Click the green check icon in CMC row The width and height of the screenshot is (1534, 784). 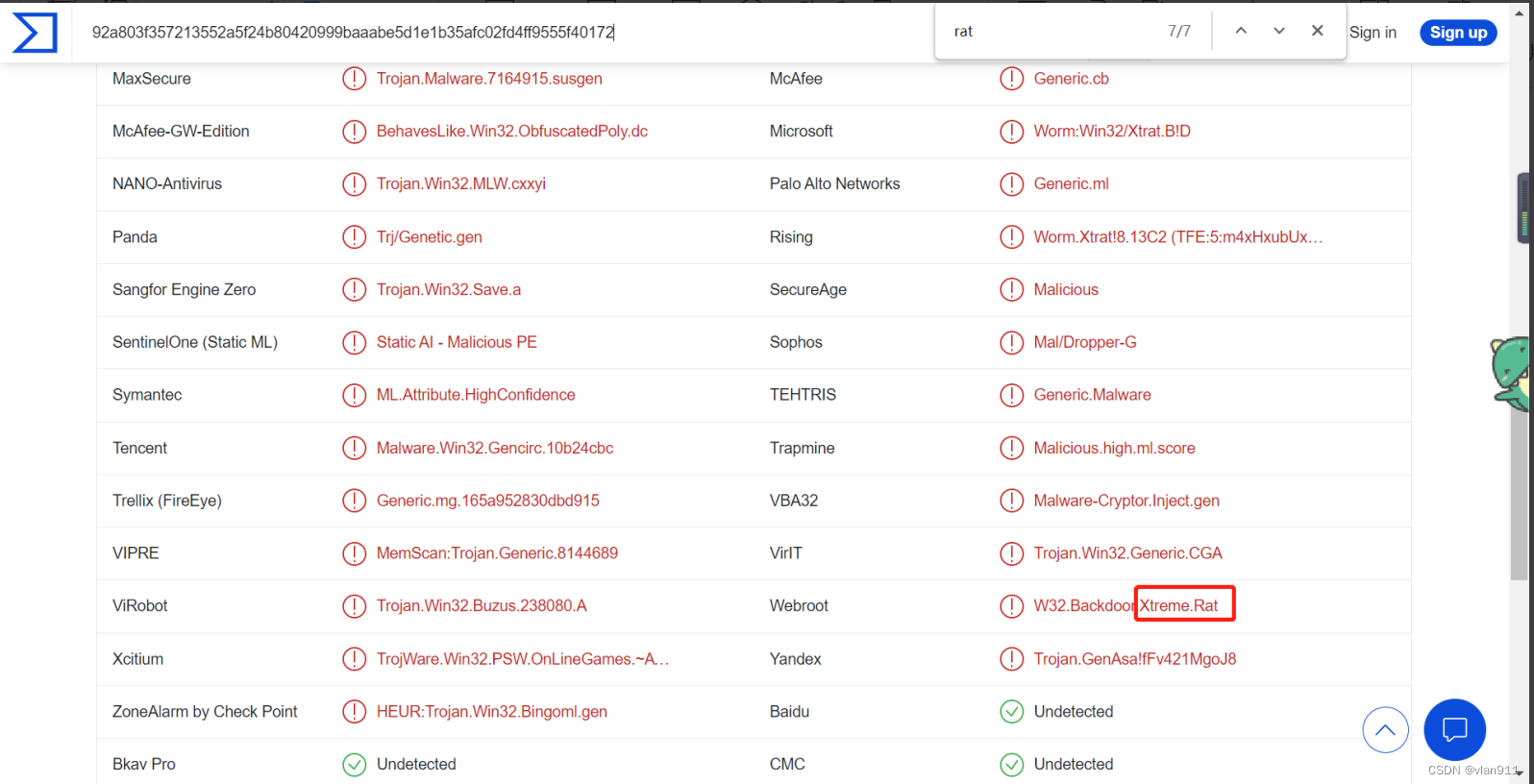tap(1012, 765)
